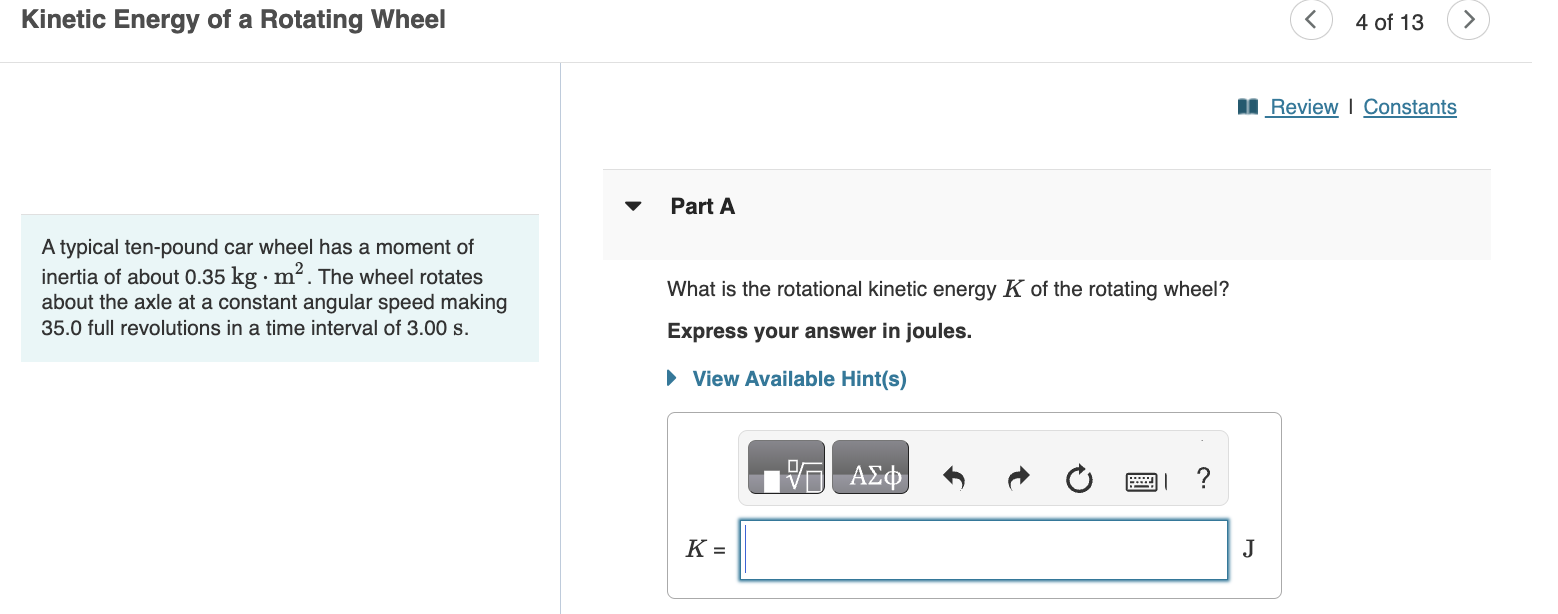Collapse the Part A section triangle
This screenshot has width=1558, height=614.
click(x=633, y=205)
